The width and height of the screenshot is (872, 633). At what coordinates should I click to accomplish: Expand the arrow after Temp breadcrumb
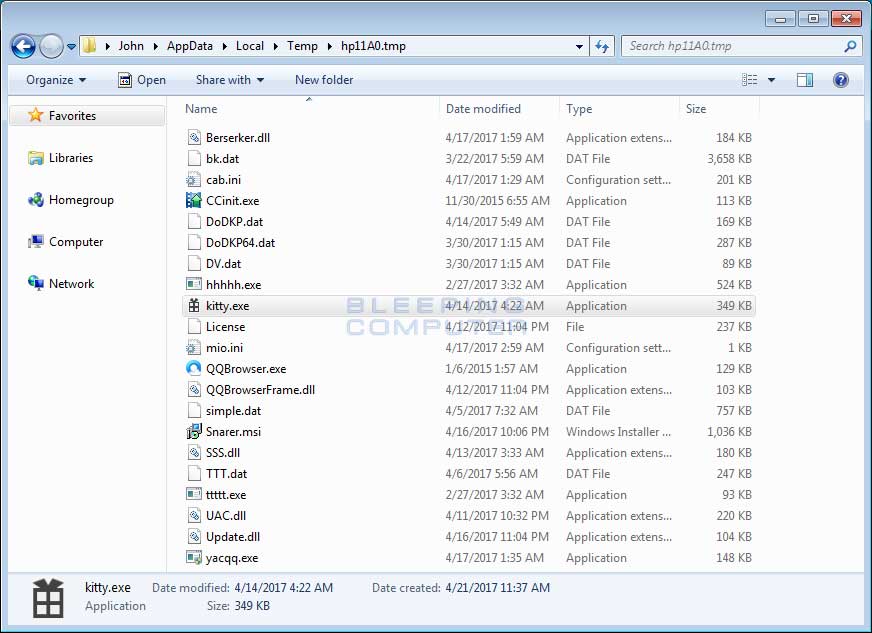tap(330, 47)
